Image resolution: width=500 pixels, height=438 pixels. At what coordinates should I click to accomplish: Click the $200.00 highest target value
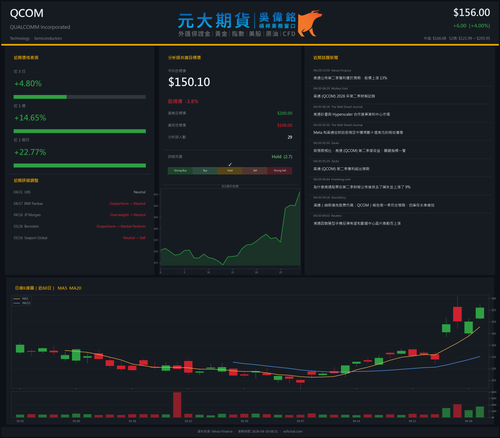click(x=285, y=113)
